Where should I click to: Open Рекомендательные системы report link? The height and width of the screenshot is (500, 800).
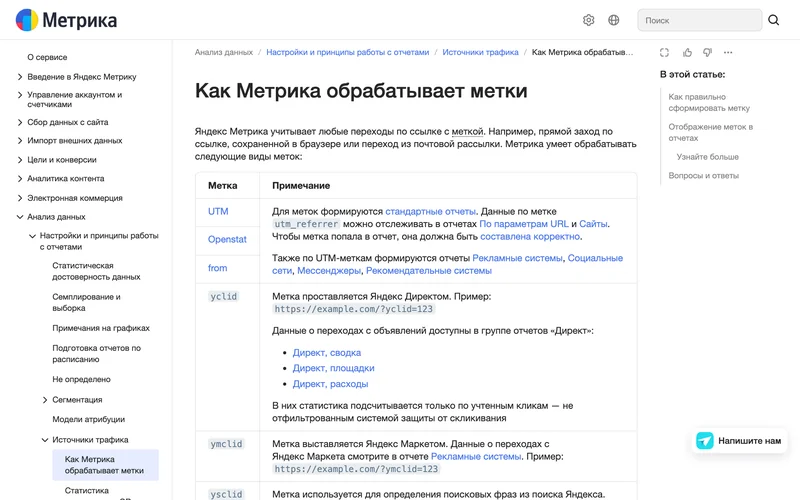429,270
